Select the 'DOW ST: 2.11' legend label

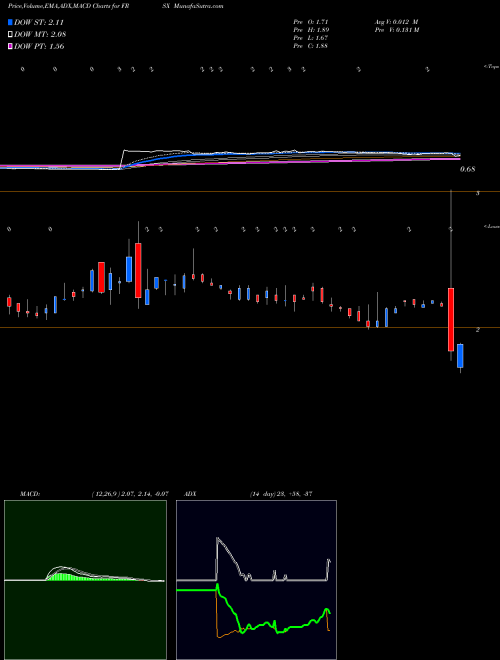coord(39,22)
